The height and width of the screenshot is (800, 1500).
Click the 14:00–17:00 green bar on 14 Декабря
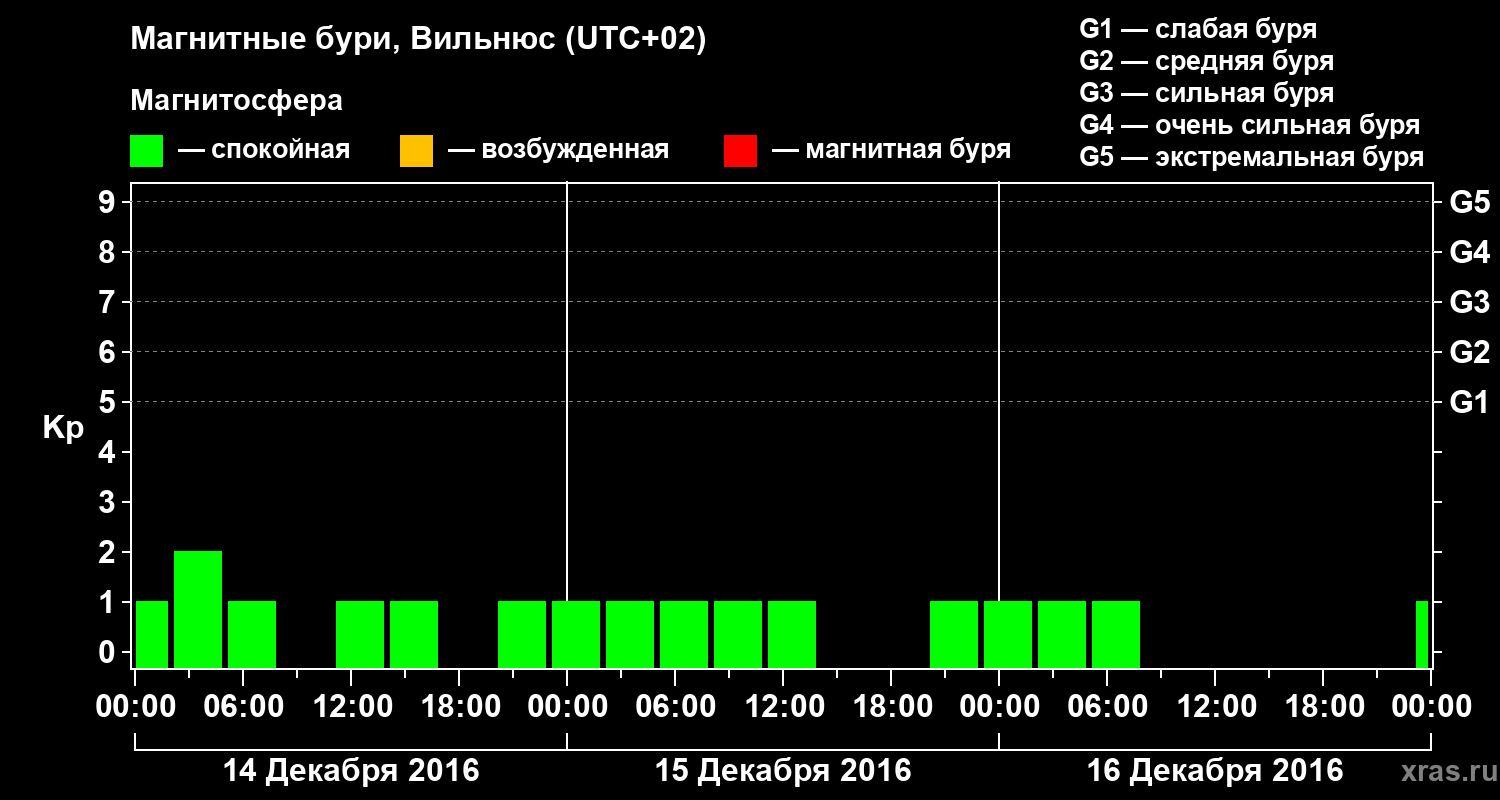click(414, 634)
